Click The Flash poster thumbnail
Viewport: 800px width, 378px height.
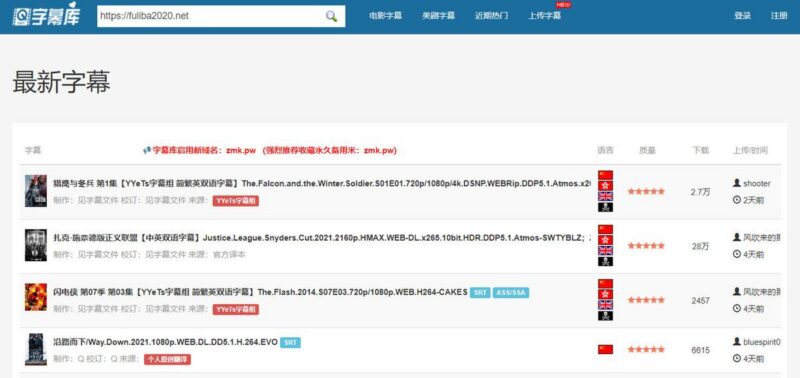click(36, 298)
